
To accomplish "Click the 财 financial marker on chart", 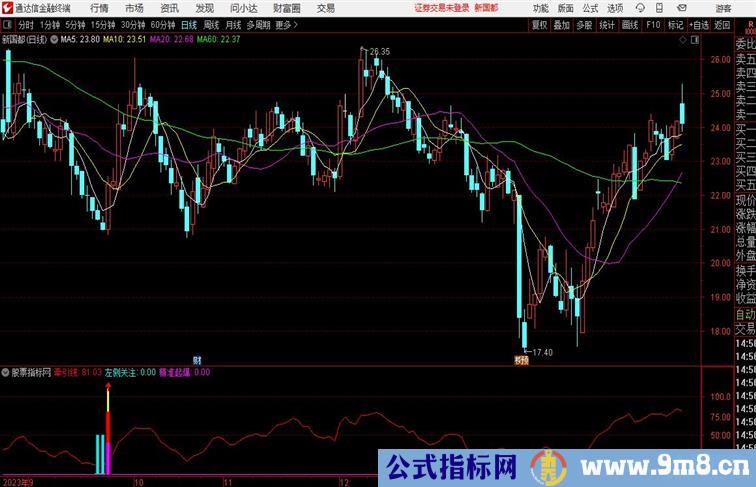I will click(x=198, y=359).
